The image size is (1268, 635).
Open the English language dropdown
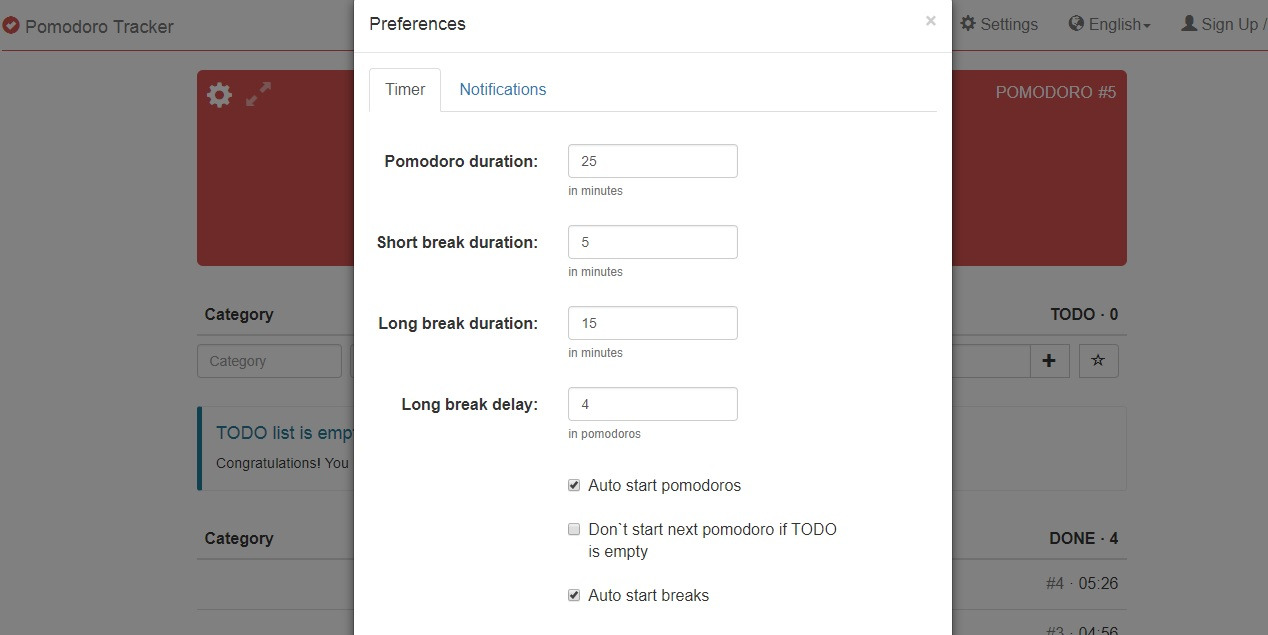pos(1118,24)
